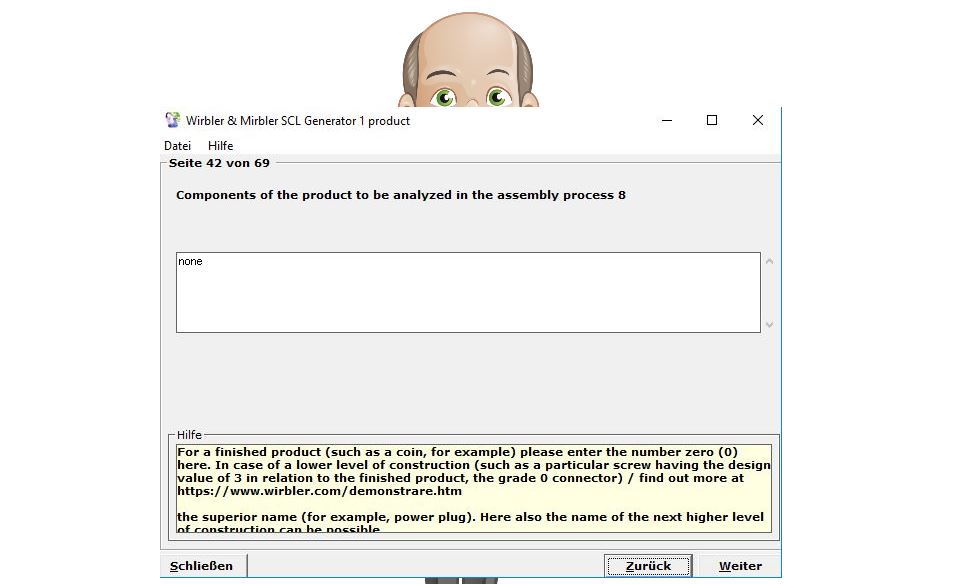The image size is (957, 584).
Task: Click the "Seite 42 von 69" page label
Action: [219, 163]
